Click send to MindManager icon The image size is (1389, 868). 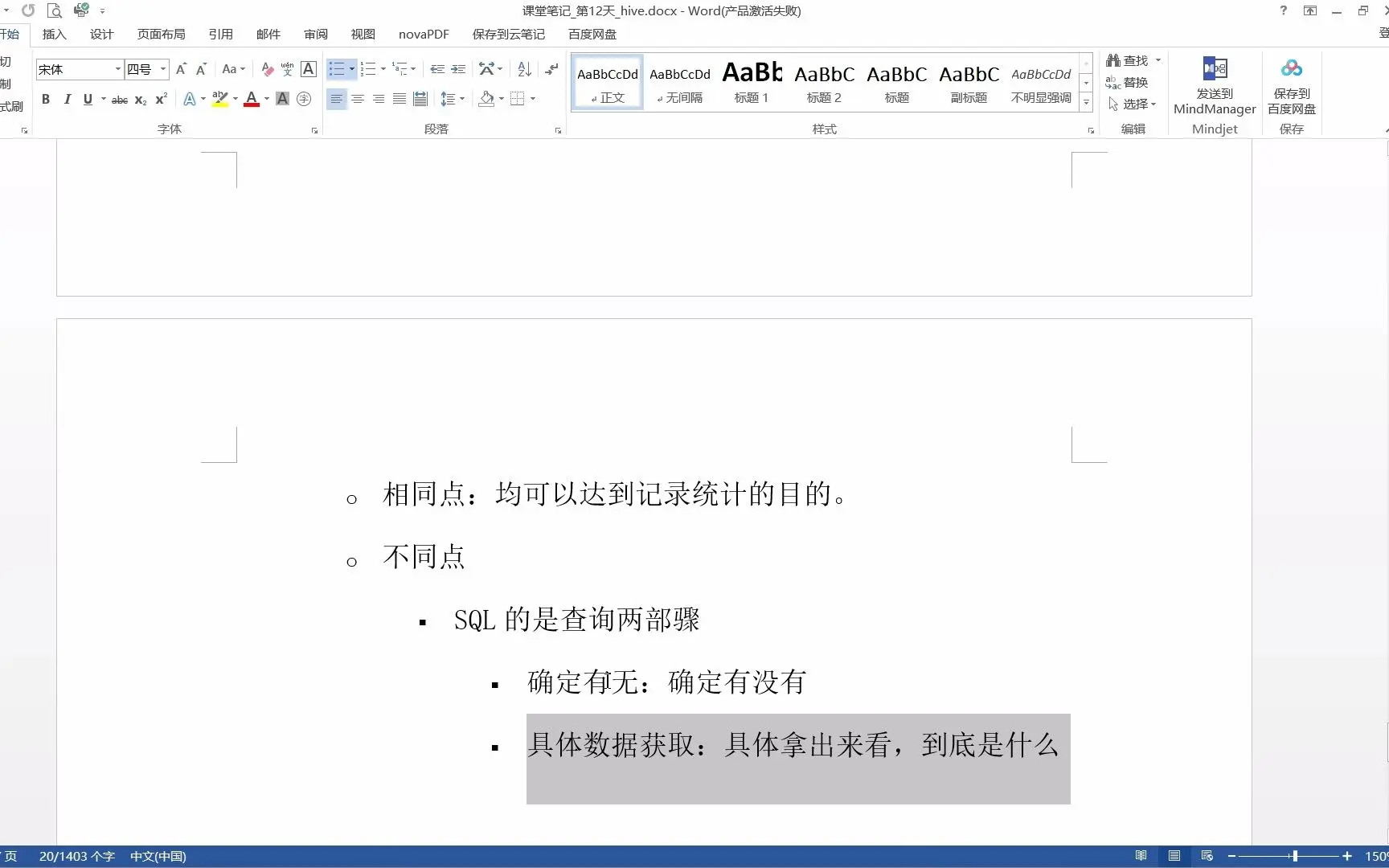tap(1215, 86)
